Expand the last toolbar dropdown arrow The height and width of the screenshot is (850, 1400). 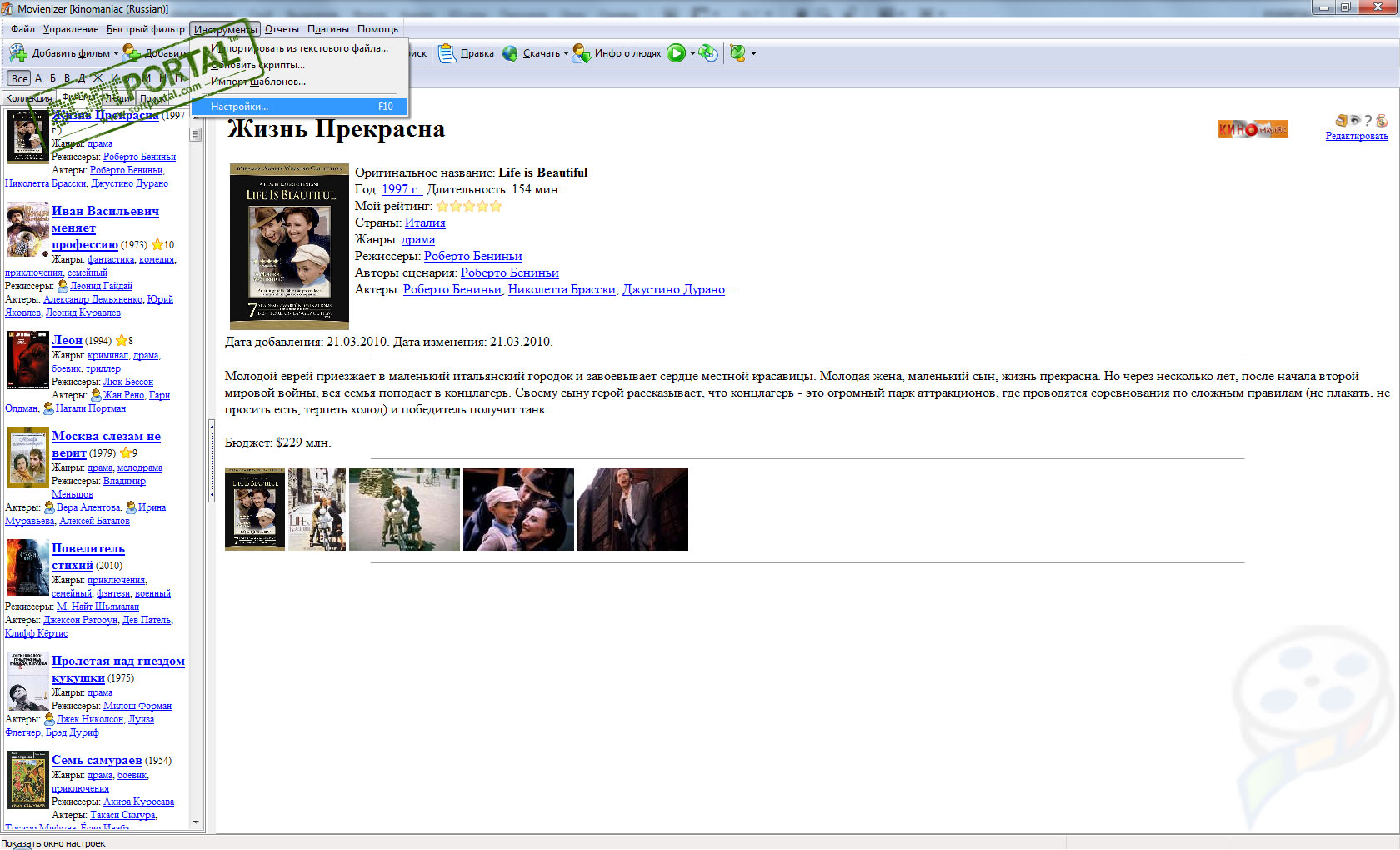pos(754,53)
